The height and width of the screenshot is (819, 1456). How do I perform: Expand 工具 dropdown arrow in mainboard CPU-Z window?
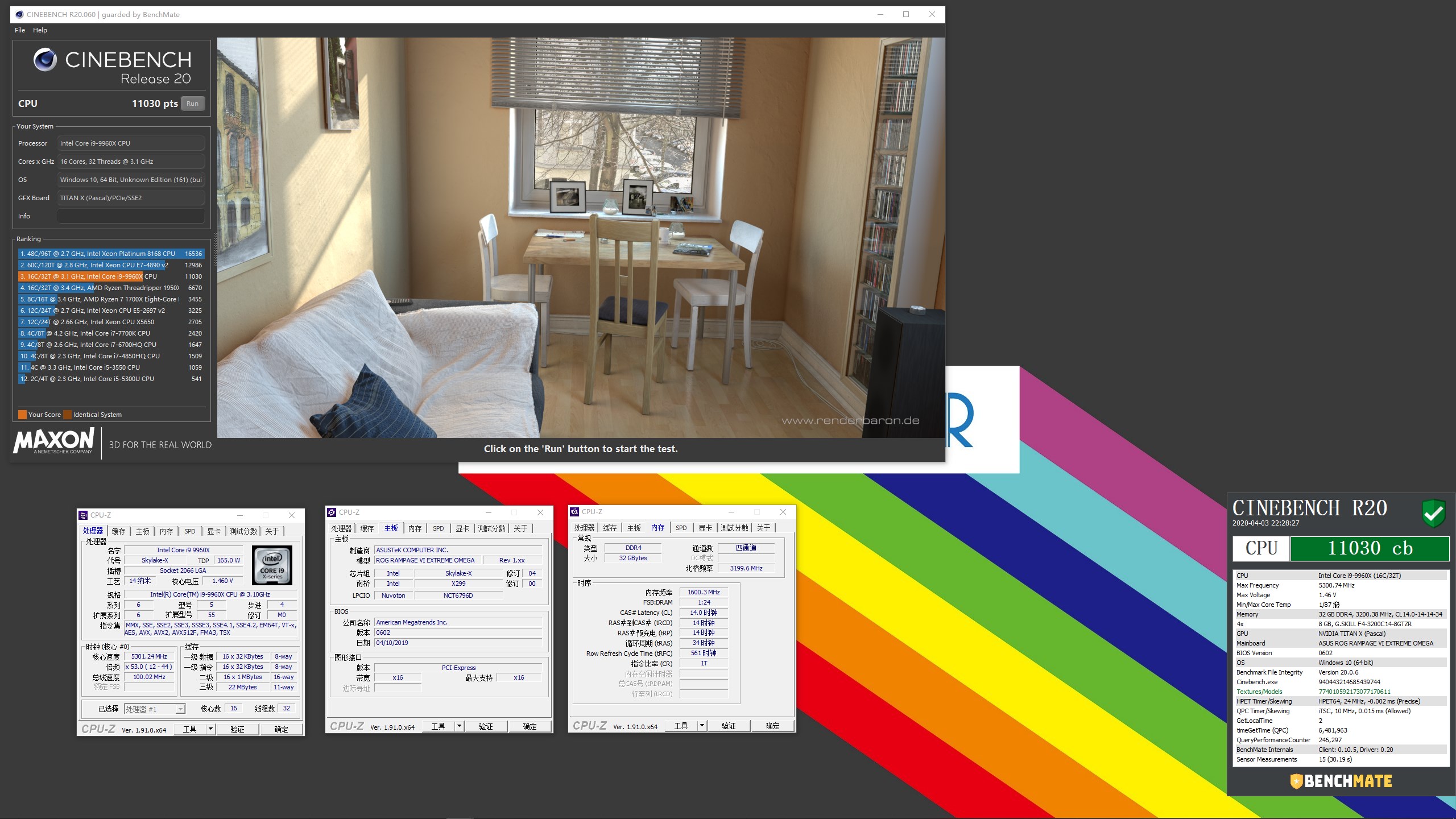click(459, 726)
